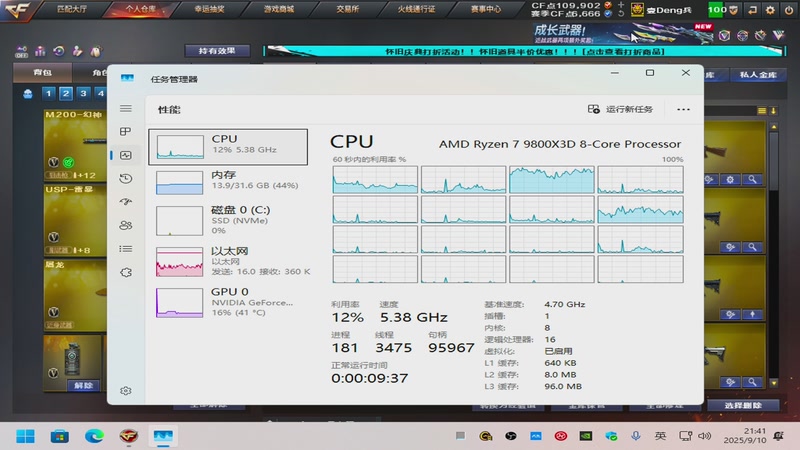Click refresh icon beside 赛季CF点 balance

point(620,13)
